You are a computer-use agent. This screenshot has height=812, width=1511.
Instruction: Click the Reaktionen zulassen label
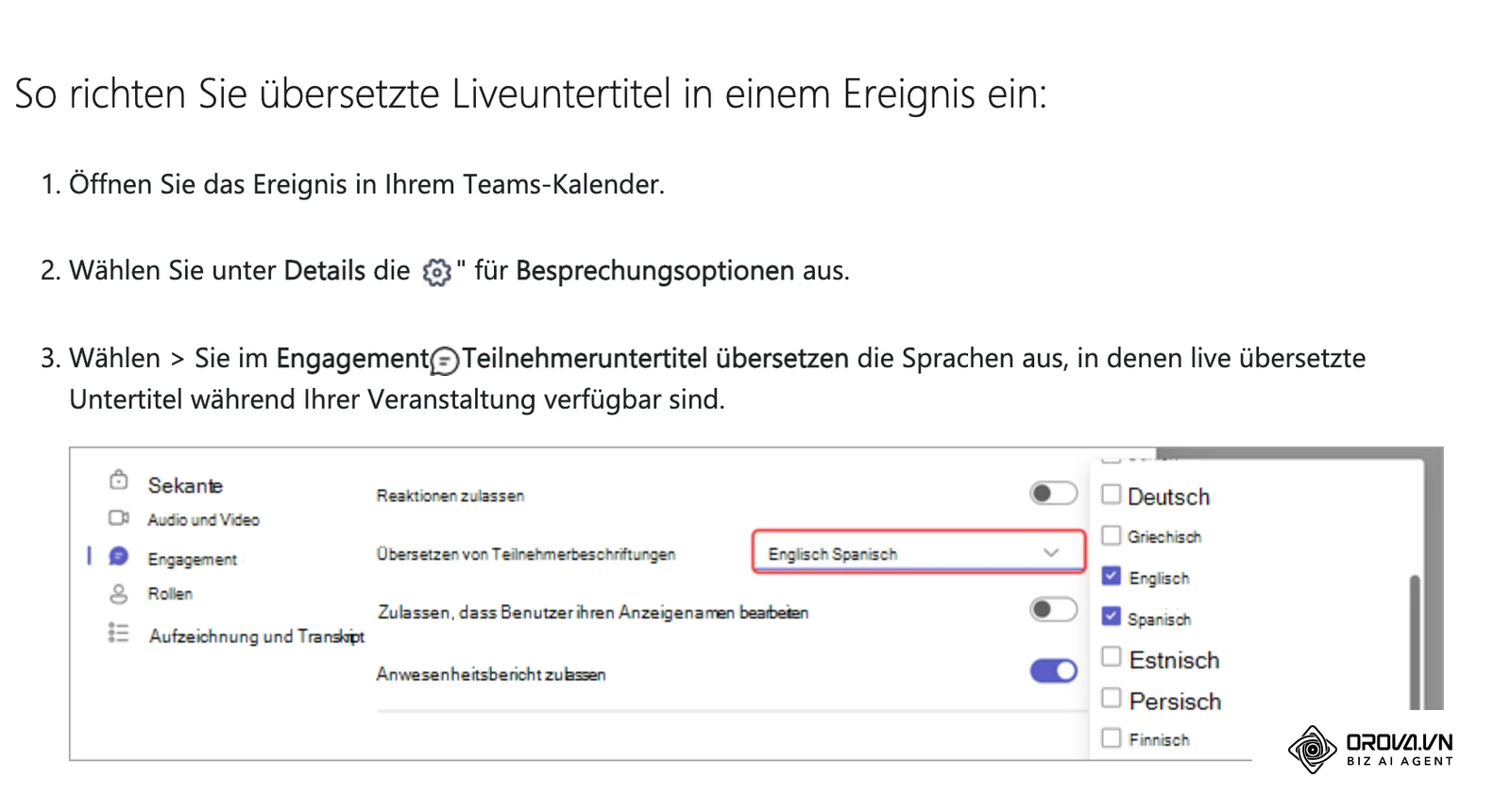click(x=450, y=496)
